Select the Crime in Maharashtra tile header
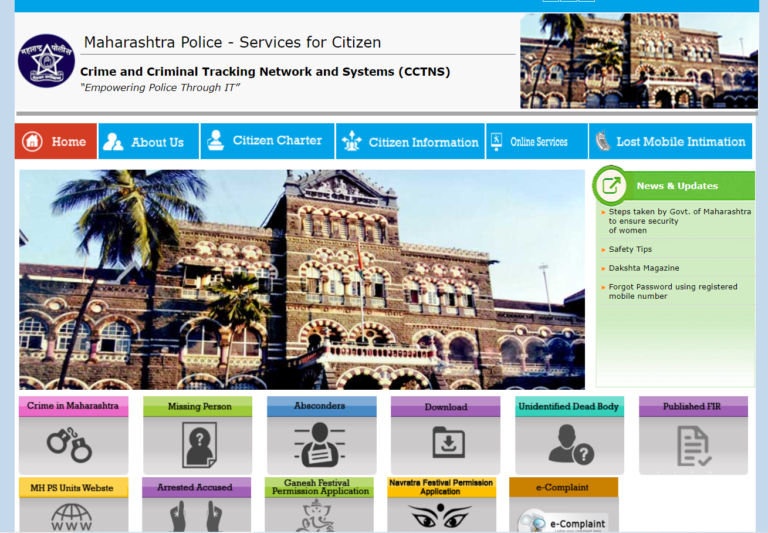Image resolution: width=768 pixels, height=533 pixels. (x=73, y=406)
